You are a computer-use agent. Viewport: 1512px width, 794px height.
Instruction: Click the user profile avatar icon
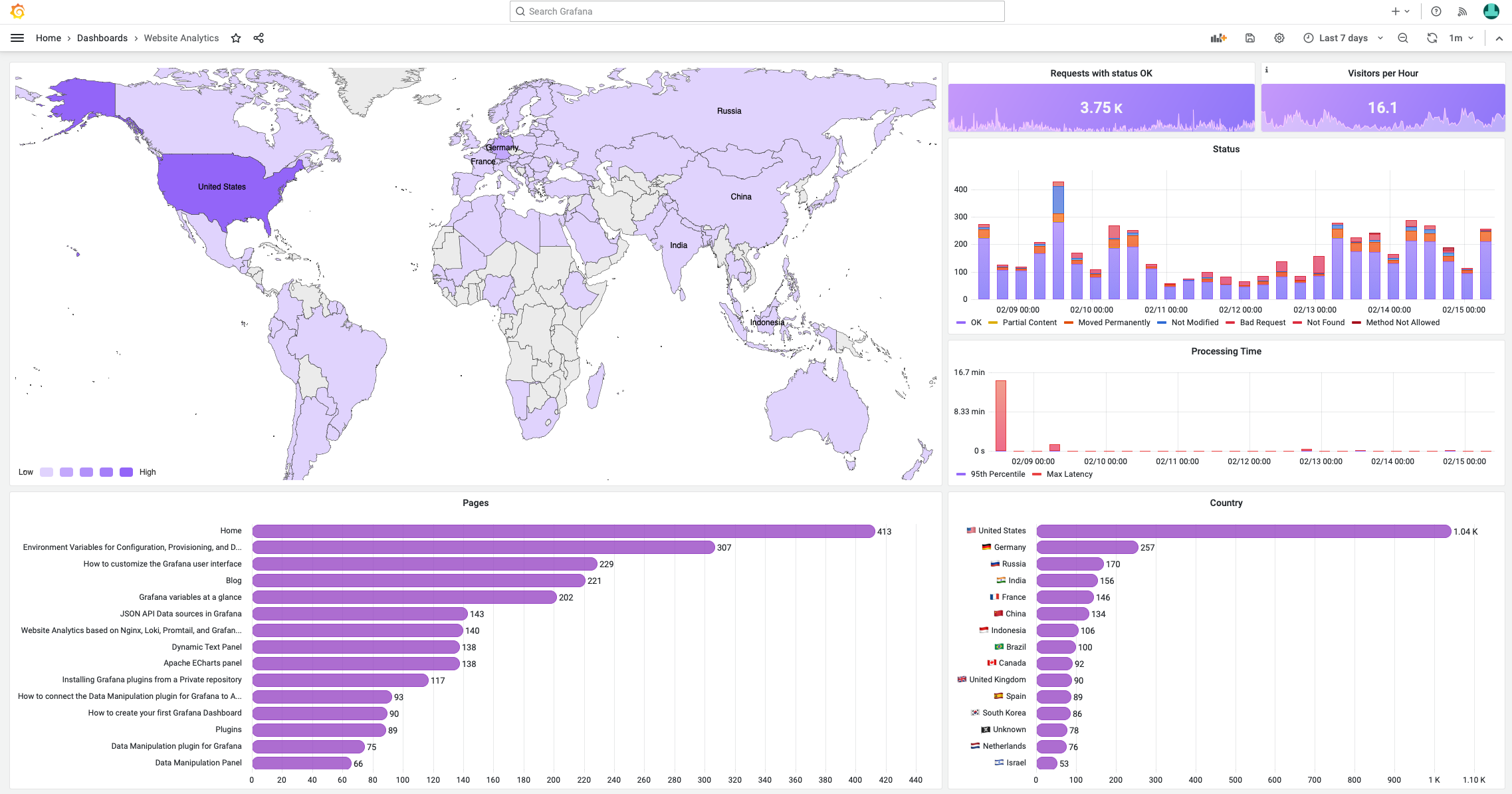(x=1491, y=11)
